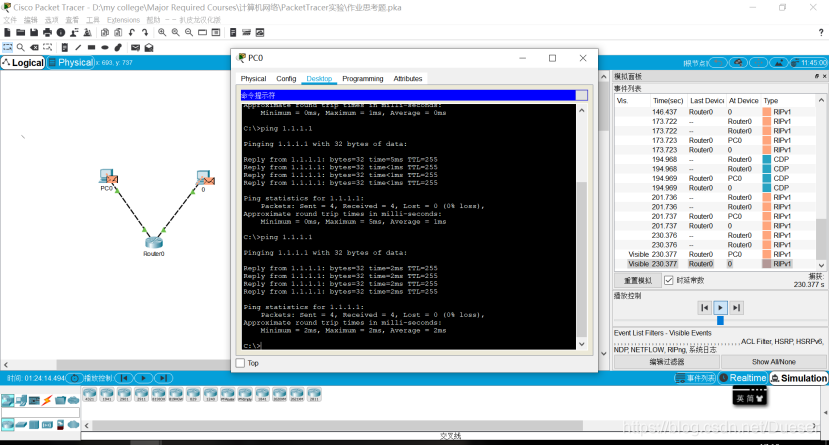This screenshot has width=830, height=446.
Task: Switch to Realtime mode
Action: 742,378
